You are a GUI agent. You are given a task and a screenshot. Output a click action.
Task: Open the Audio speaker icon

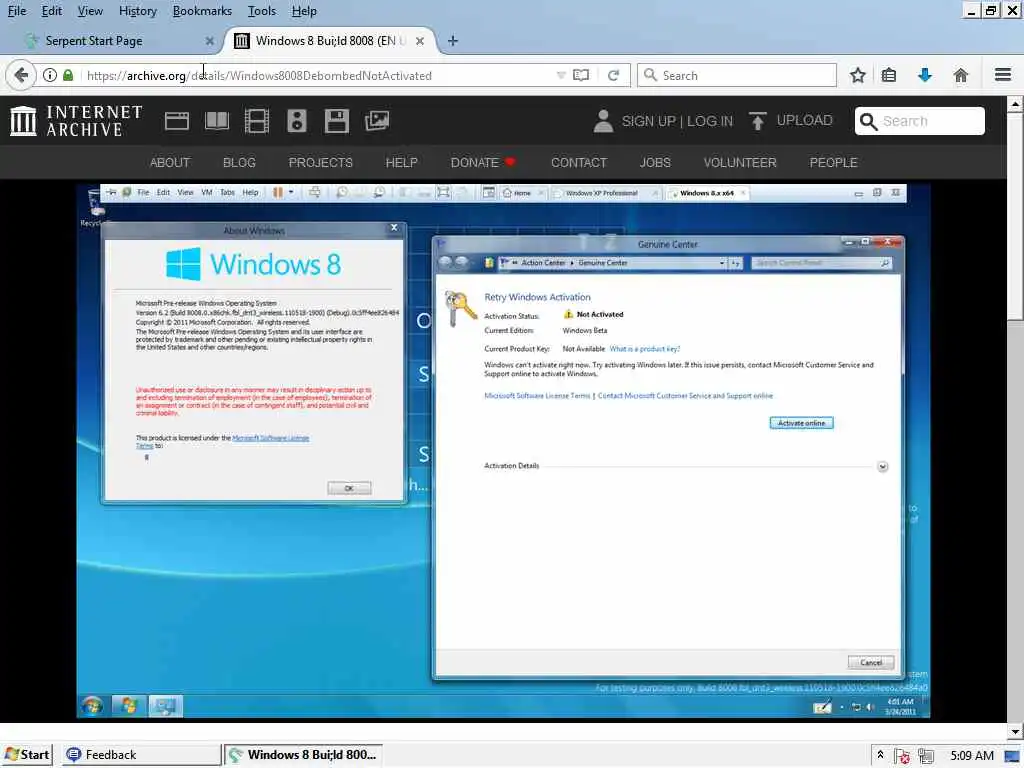pos(296,121)
